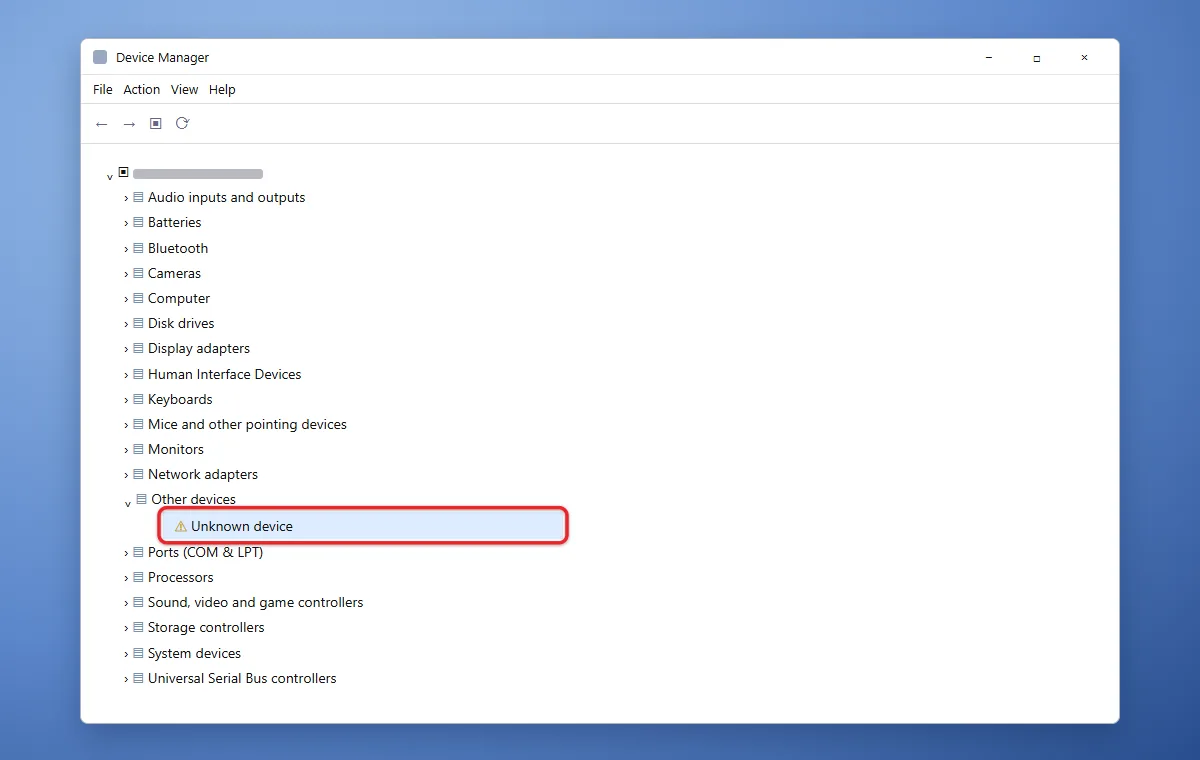Click the Scan for hardware changes refresh icon

tap(182, 123)
